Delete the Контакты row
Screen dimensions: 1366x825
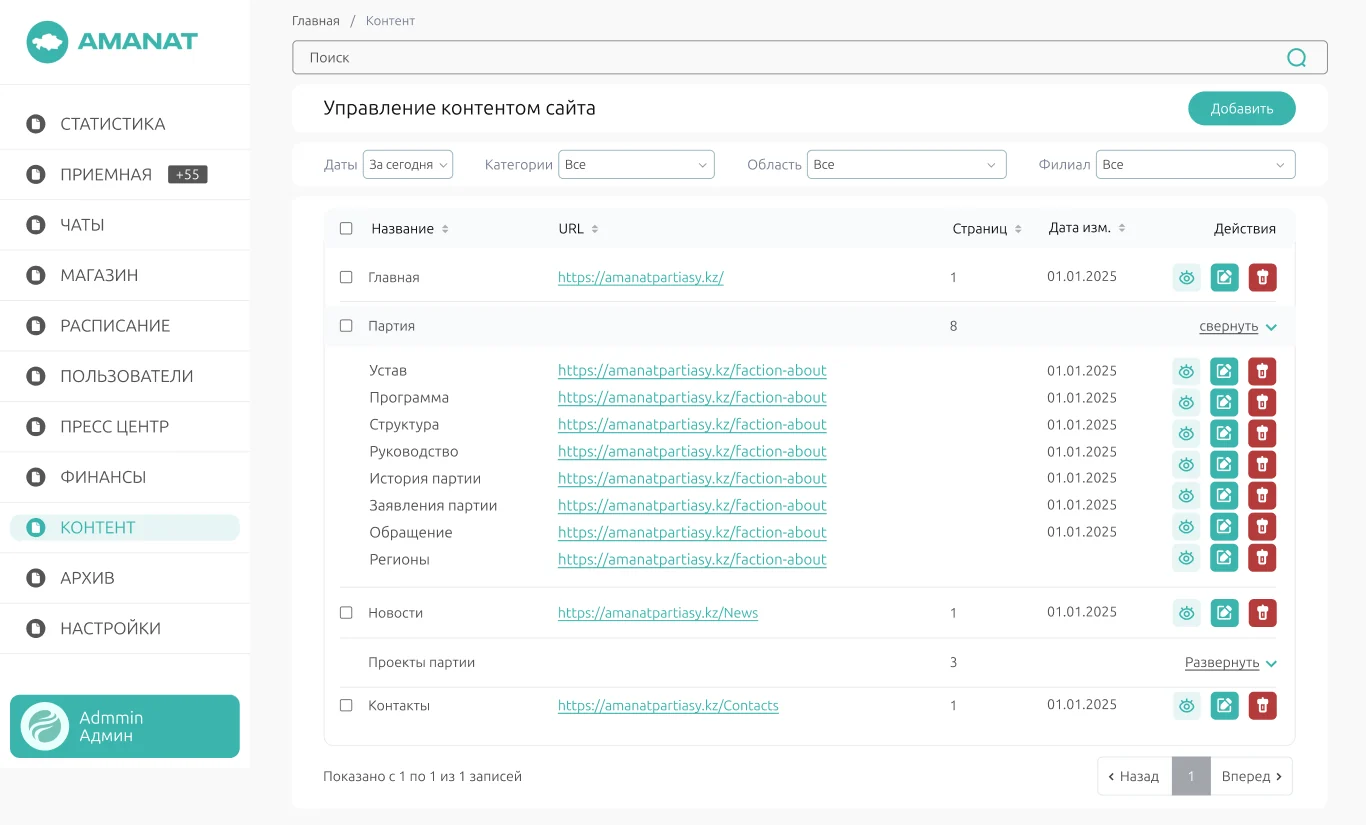click(x=1263, y=706)
